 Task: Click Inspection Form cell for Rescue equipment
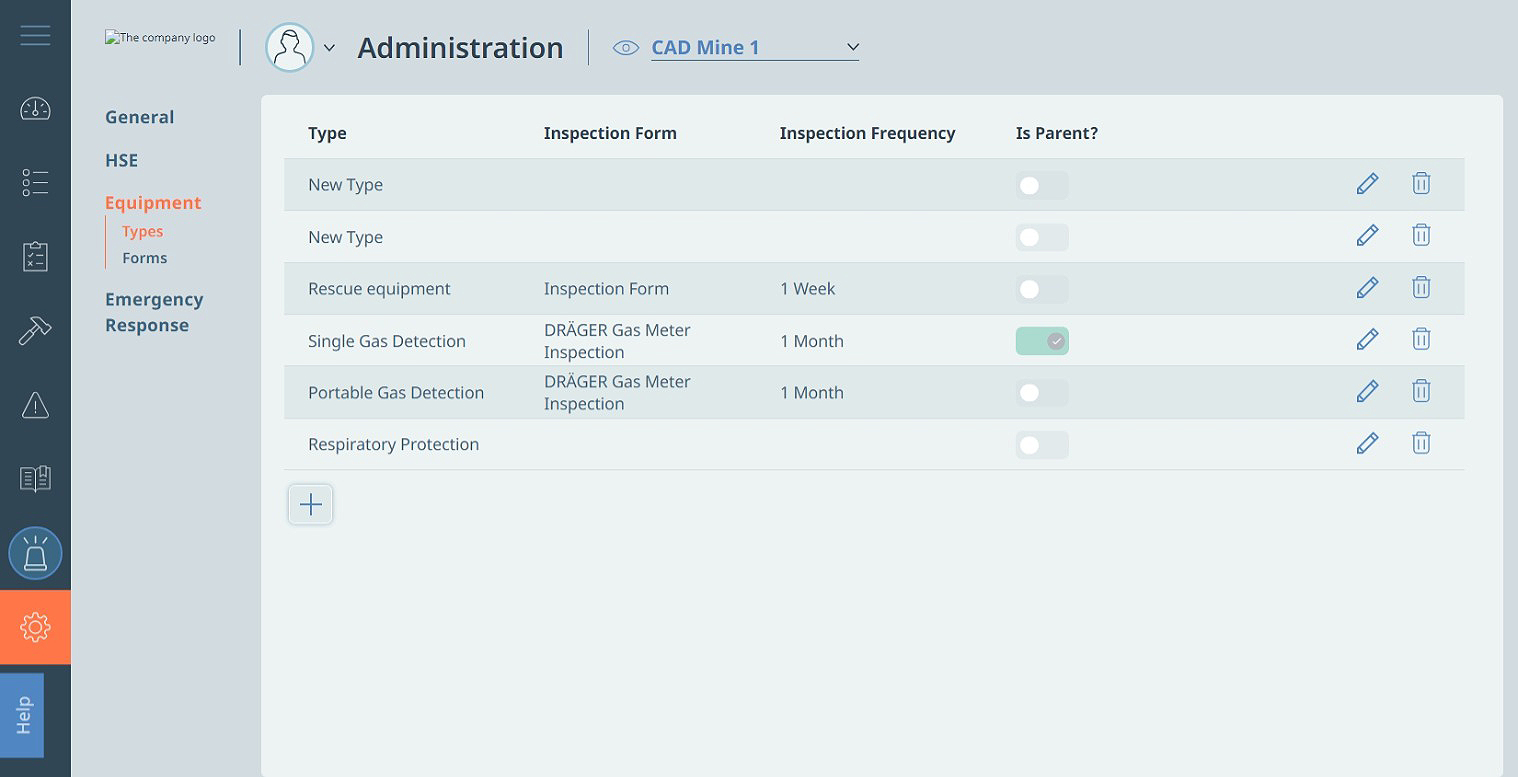[606, 289]
